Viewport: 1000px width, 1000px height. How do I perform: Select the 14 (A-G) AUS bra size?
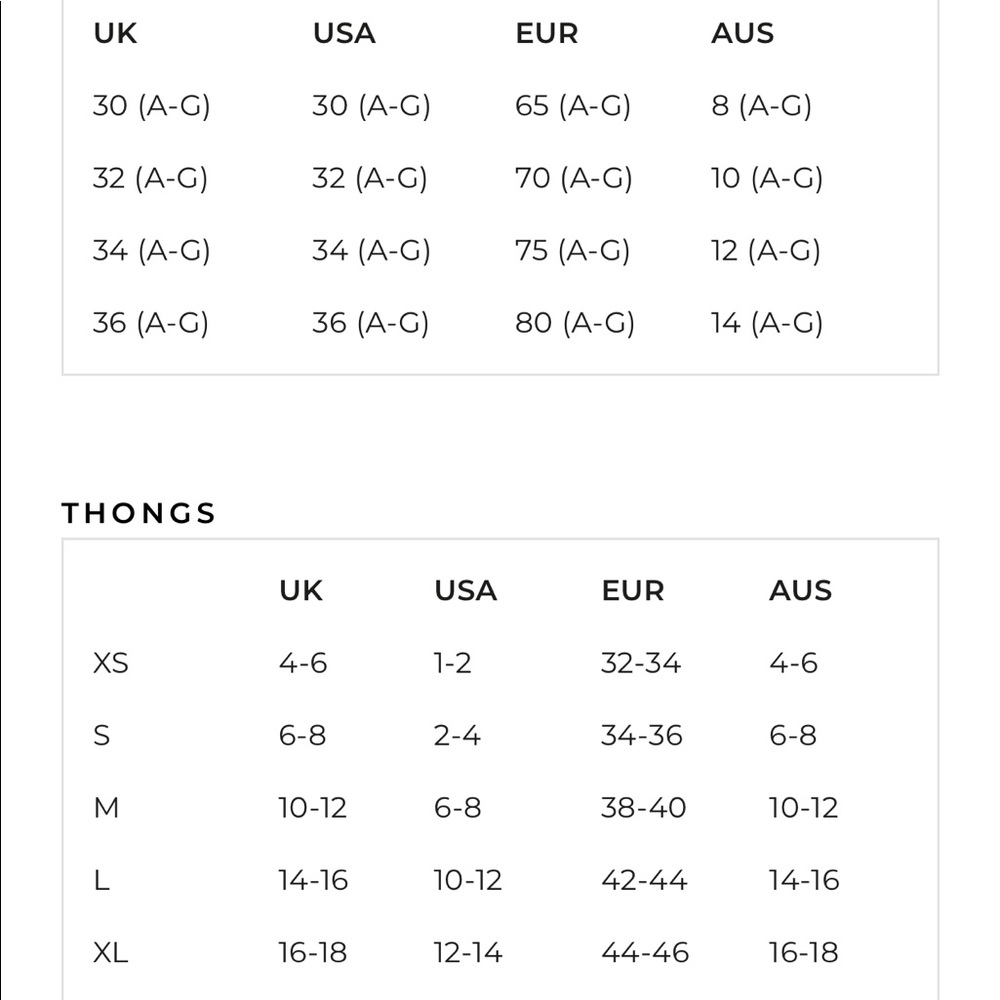pyautogui.click(x=767, y=323)
